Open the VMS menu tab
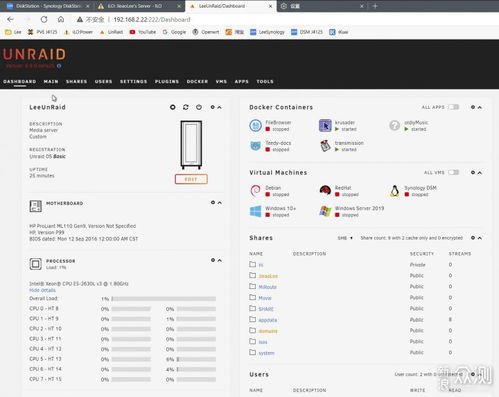Image resolution: width=499 pixels, height=397 pixels. [221, 81]
